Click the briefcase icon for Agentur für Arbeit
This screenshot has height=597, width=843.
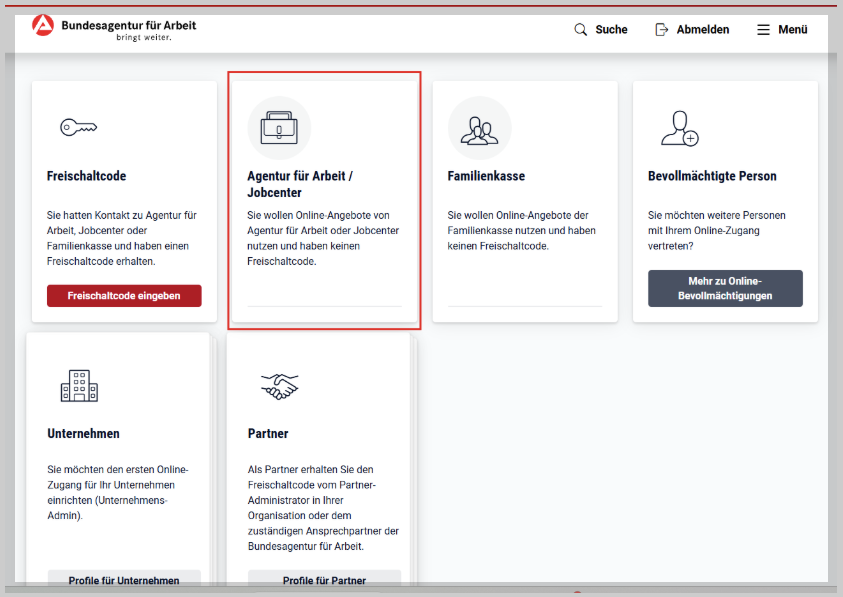click(x=279, y=128)
